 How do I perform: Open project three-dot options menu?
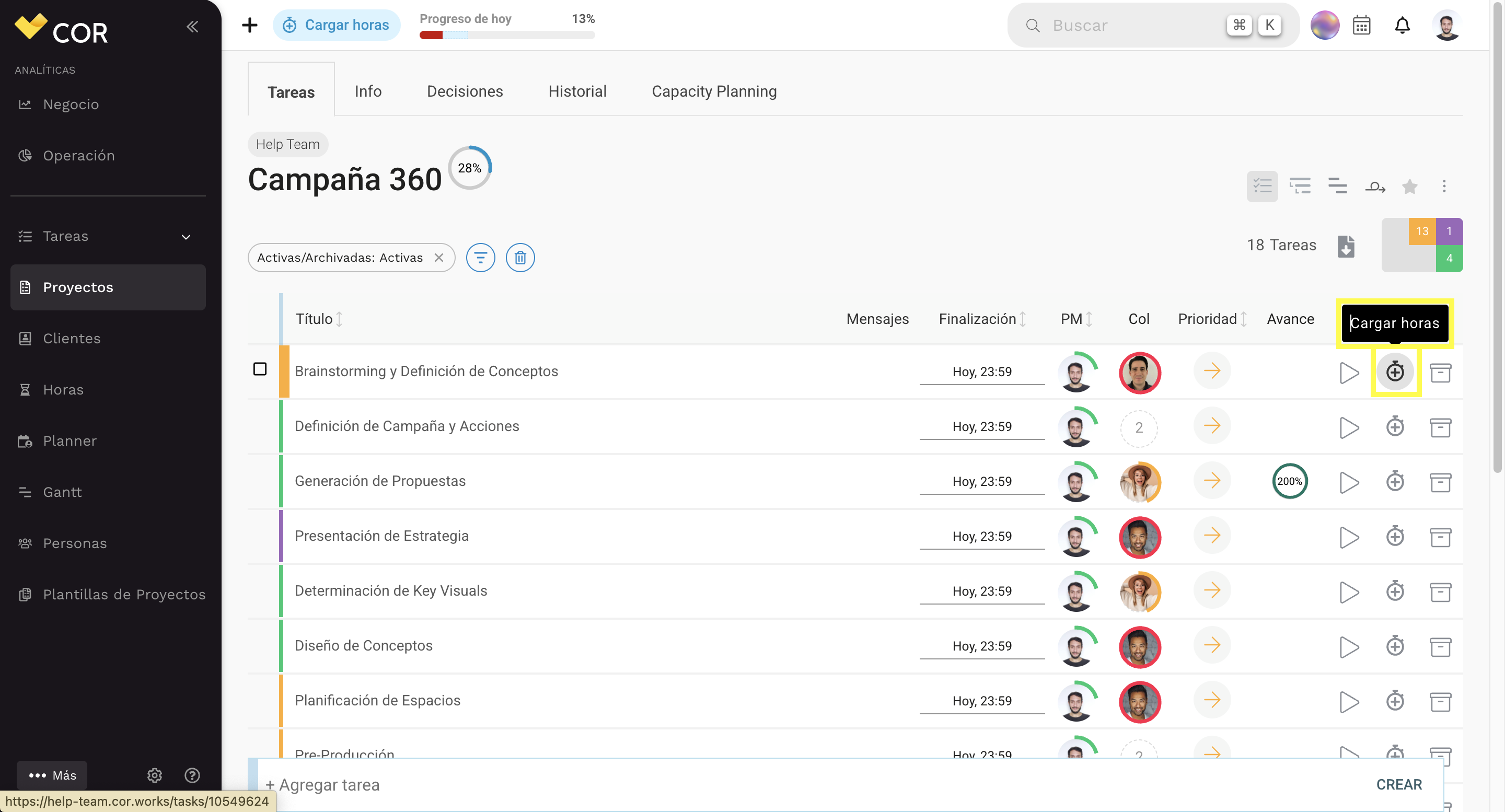point(1444,187)
